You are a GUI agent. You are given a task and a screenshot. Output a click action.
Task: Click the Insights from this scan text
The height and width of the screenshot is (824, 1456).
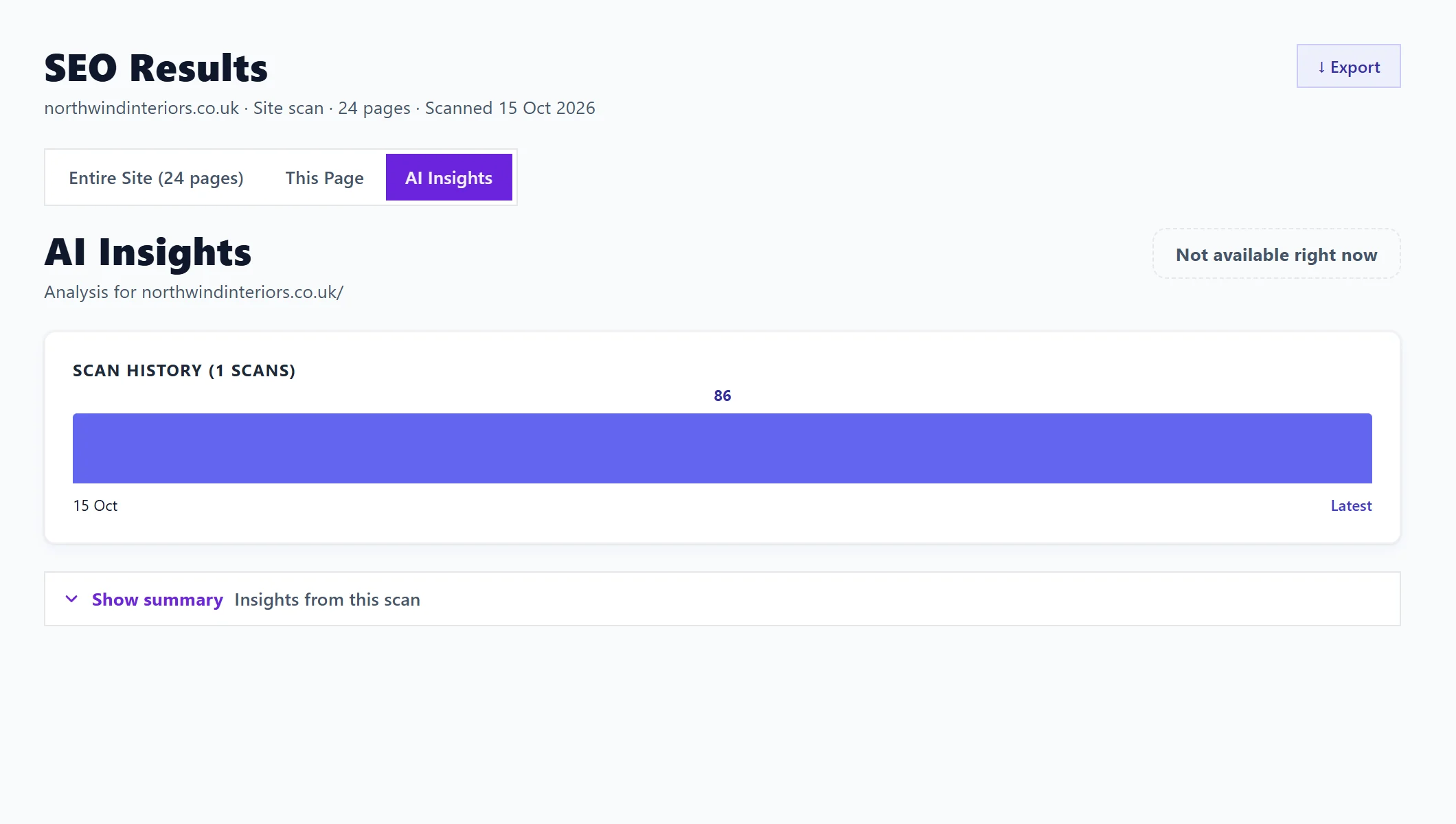click(327, 599)
